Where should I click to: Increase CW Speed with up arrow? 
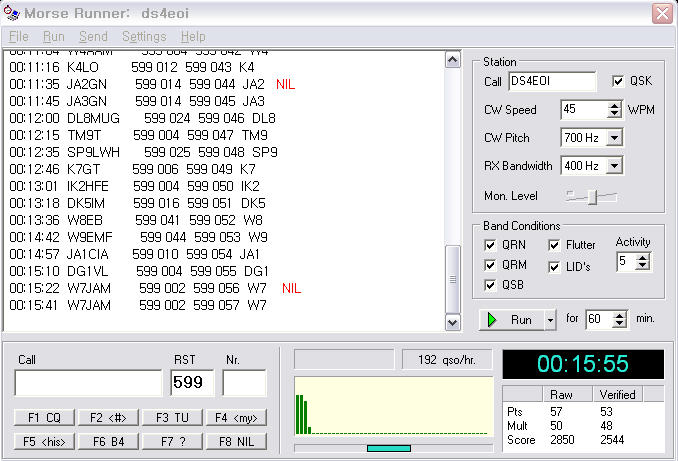614,106
